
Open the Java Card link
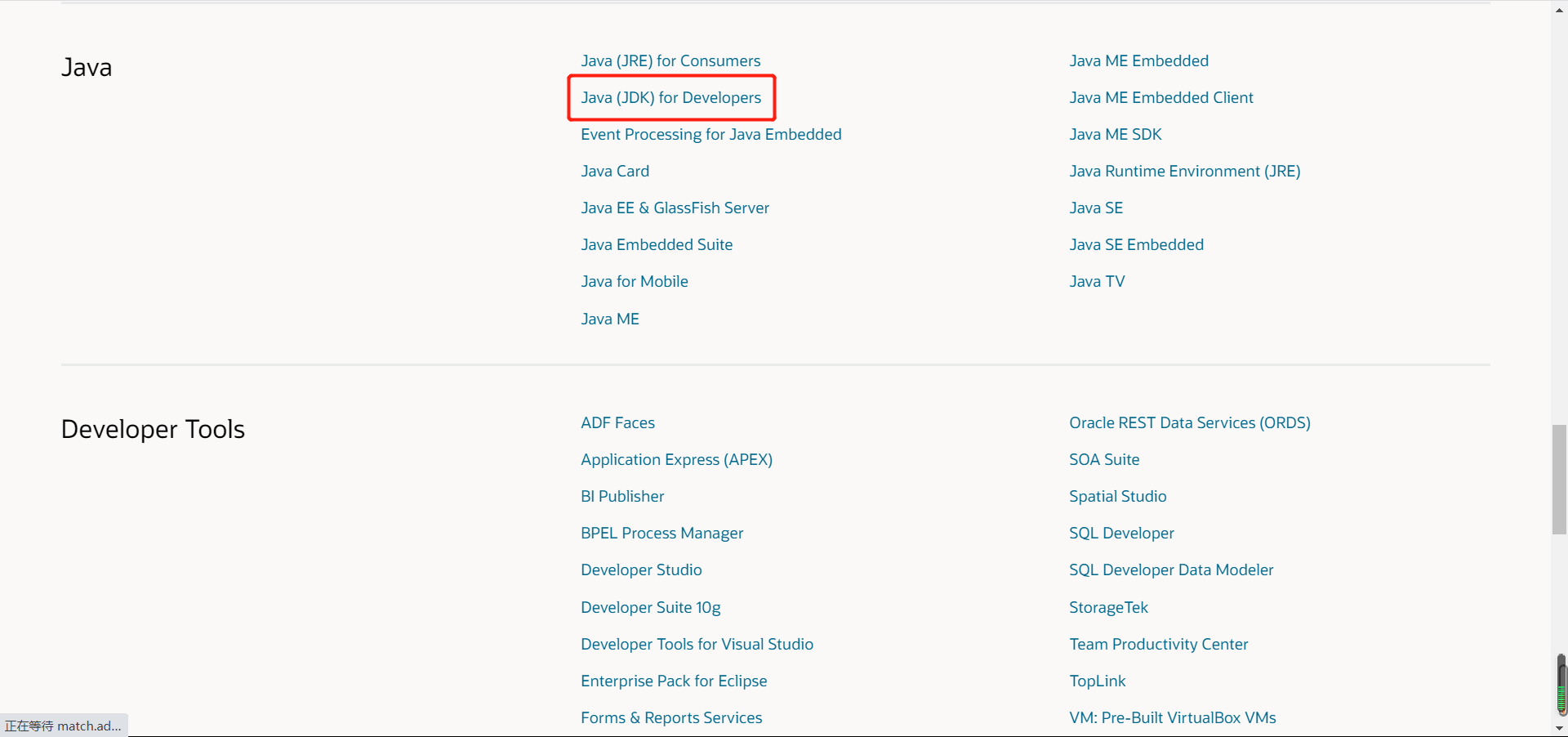point(615,172)
